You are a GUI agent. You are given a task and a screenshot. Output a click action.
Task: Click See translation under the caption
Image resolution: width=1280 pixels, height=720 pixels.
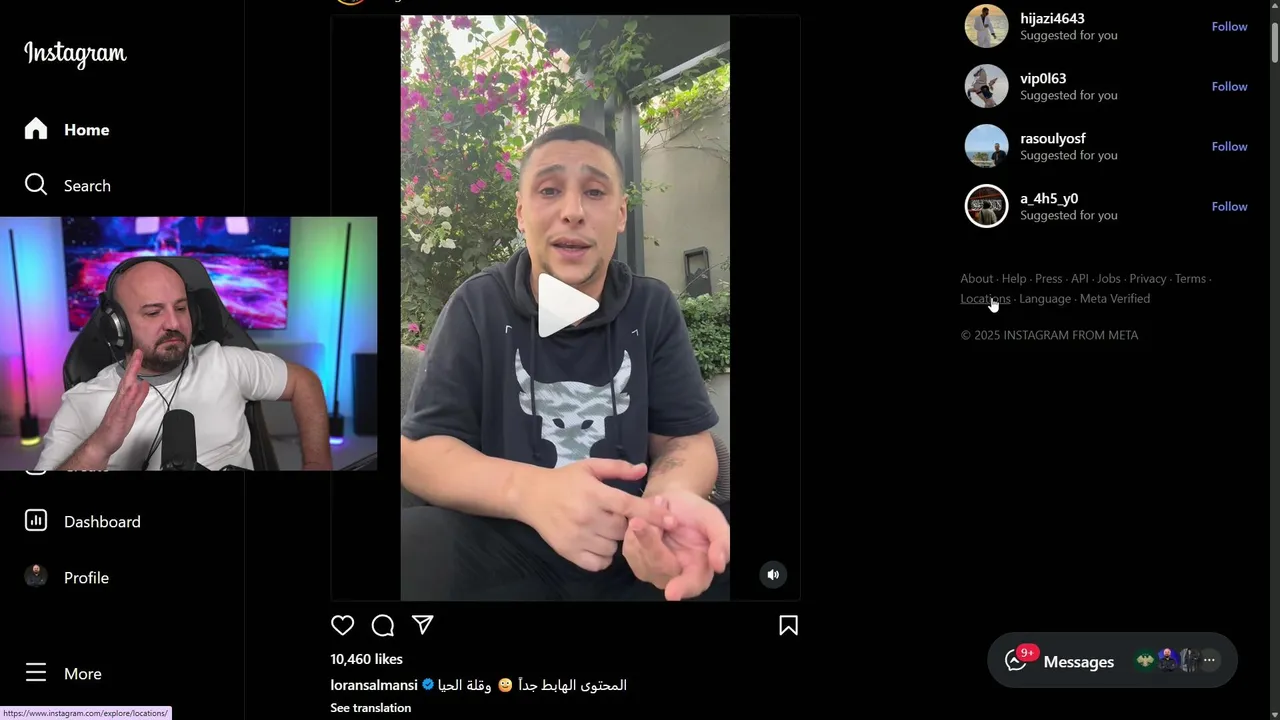click(x=371, y=708)
